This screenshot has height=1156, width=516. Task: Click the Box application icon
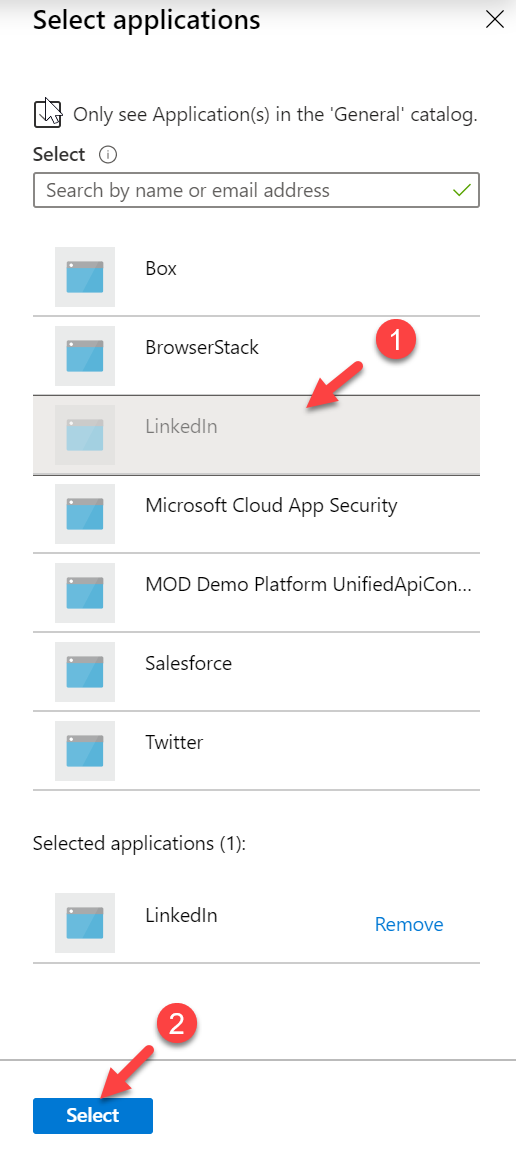pos(85,276)
